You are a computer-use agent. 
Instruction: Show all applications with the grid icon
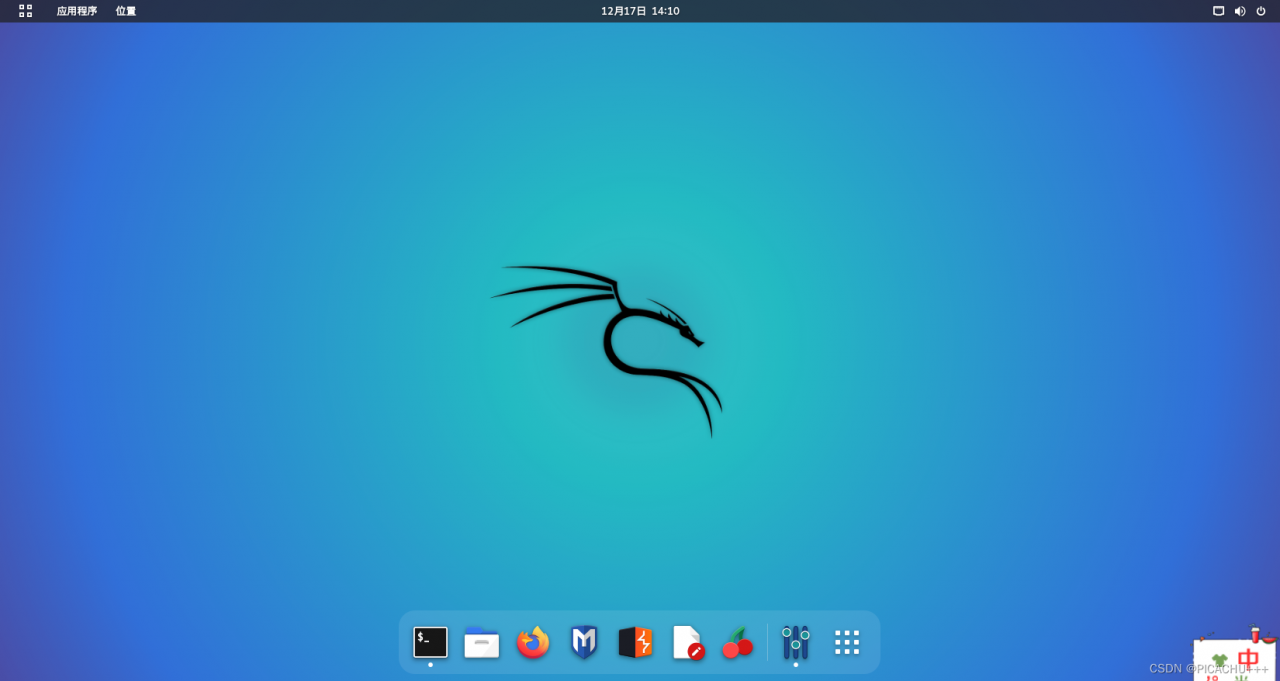click(846, 641)
